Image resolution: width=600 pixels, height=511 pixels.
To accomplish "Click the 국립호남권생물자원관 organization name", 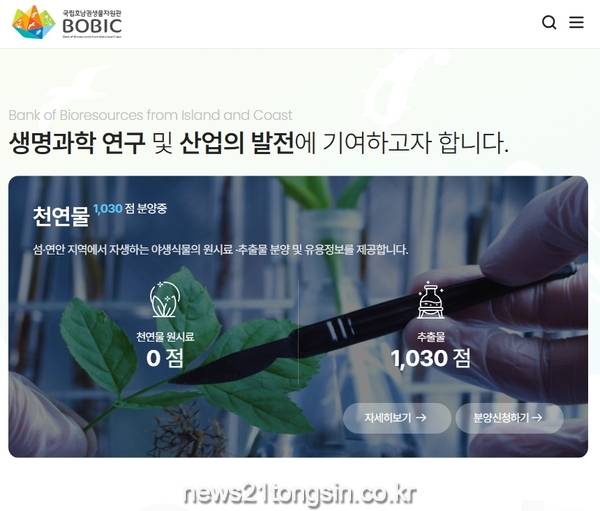I will coord(92,12).
